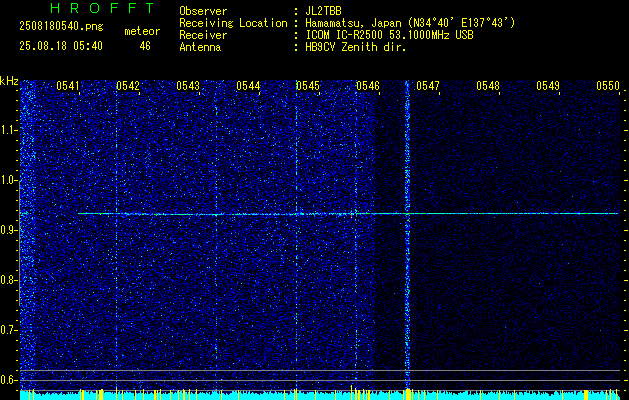Click the 0541 time marker
The height and width of the screenshot is (400, 629).
tap(67, 86)
